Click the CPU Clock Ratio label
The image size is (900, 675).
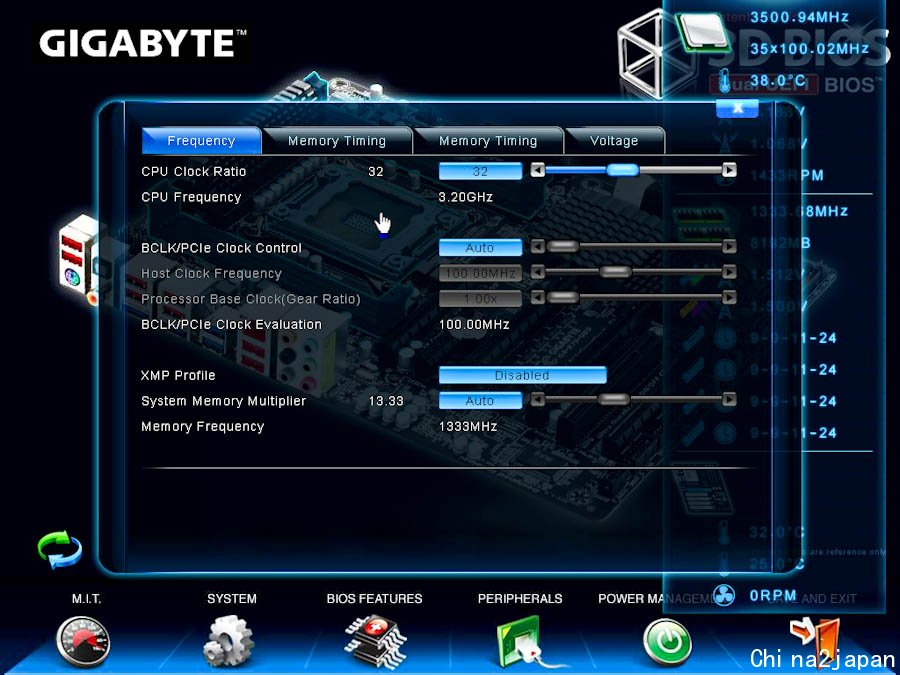click(x=193, y=172)
